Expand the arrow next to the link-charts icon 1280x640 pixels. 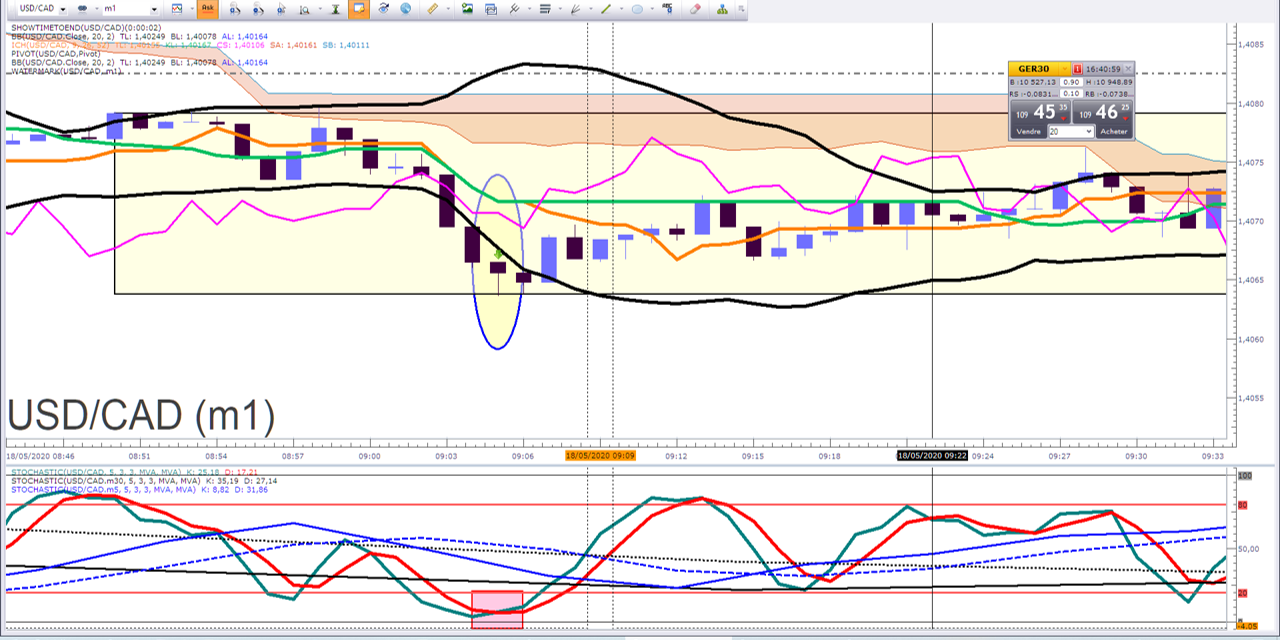coord(97,9)
